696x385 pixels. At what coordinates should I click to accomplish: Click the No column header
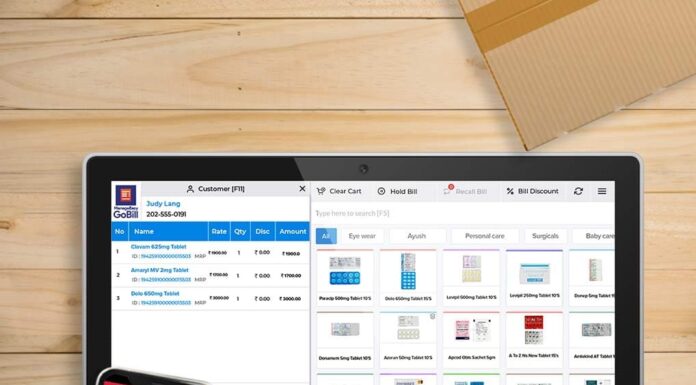click(x=119, y=231)
